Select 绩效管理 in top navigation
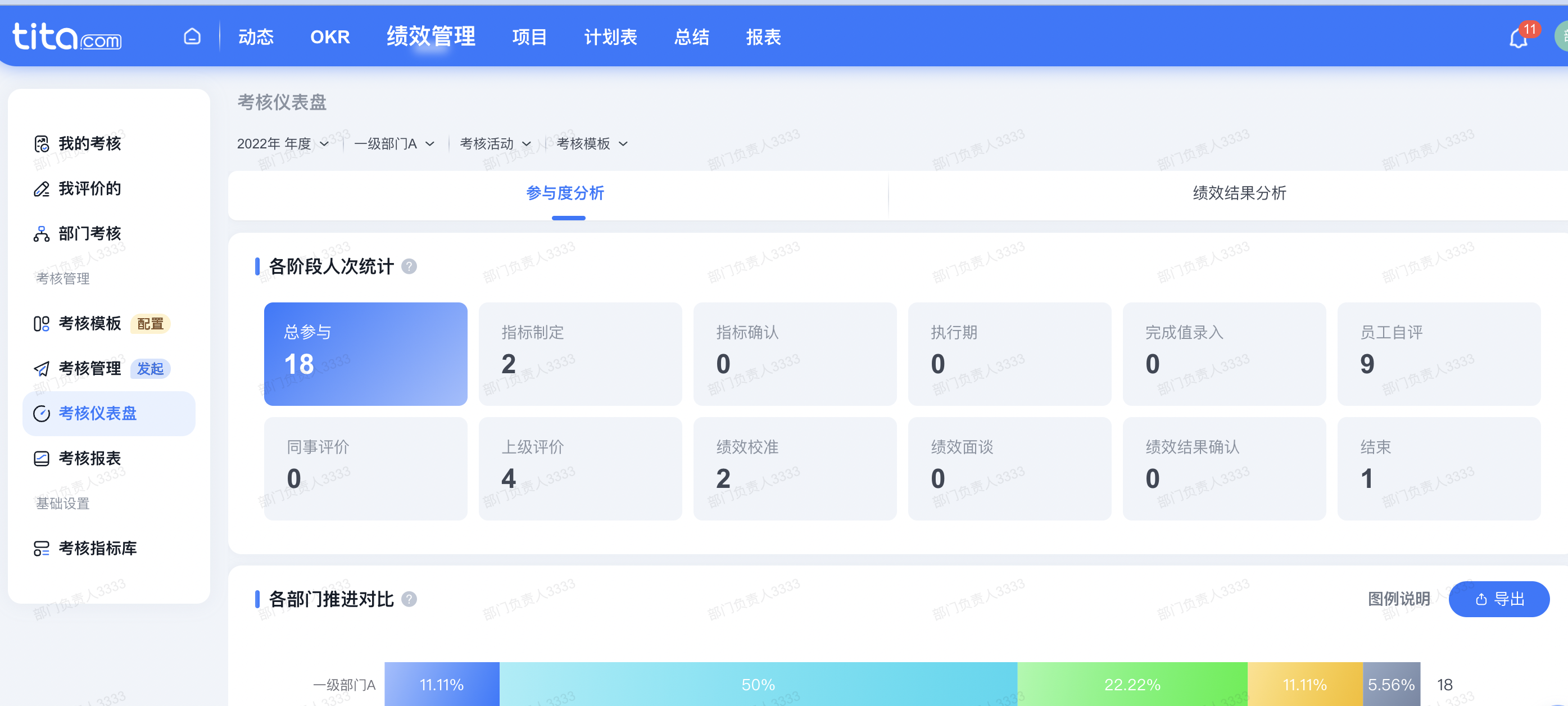 (x=431, y=37)
